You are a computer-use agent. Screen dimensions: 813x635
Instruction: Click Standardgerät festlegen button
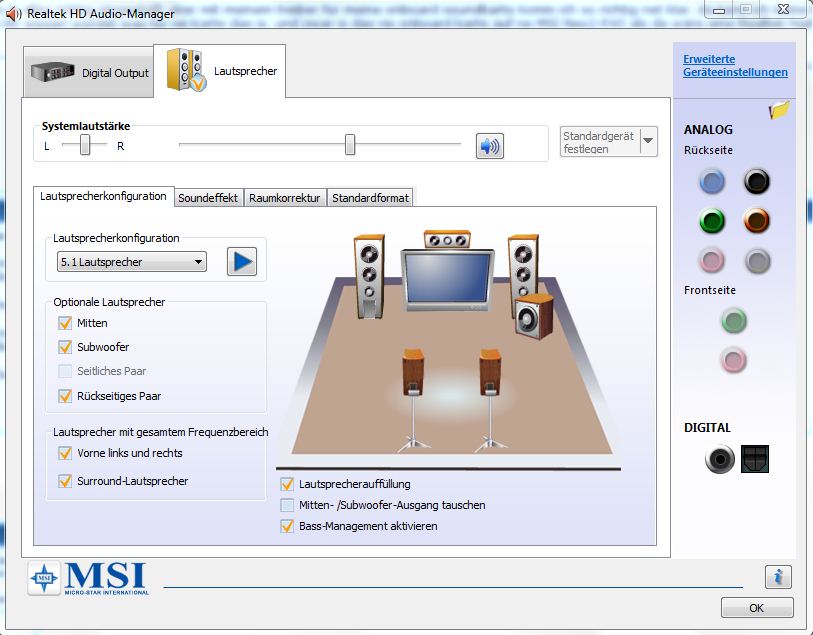pyautogui.click(x=600, y=142)
